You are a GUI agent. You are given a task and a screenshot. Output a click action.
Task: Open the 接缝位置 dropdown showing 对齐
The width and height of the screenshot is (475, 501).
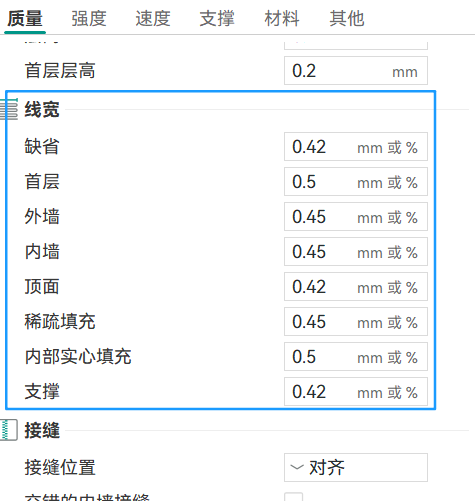click(356, 467)
